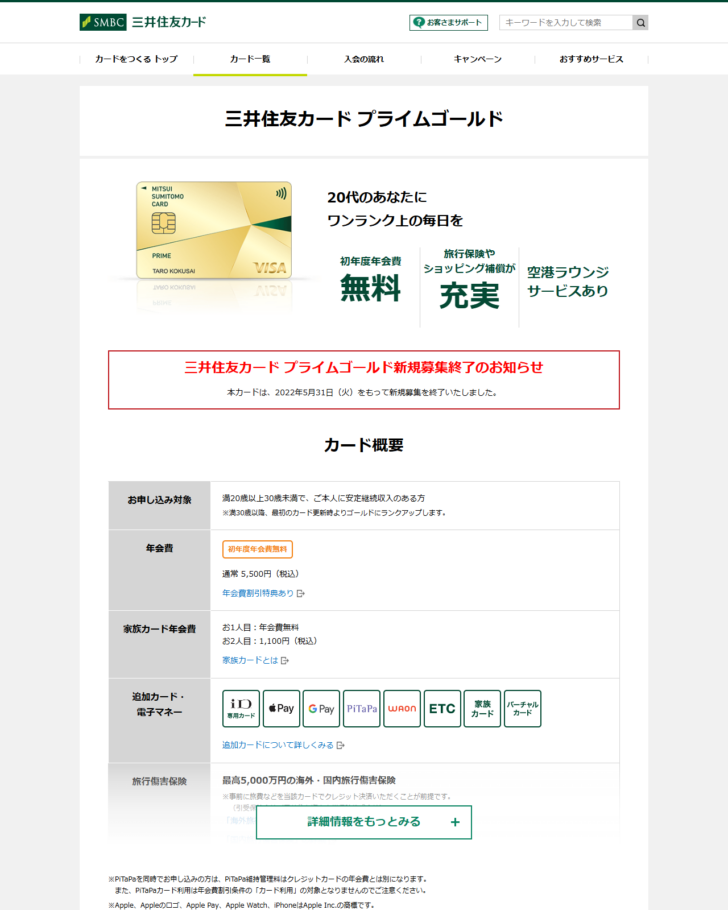Click the 家族カード年会費 row label
The height and width of the screenshot is (910, 728).
click(160, 629)
